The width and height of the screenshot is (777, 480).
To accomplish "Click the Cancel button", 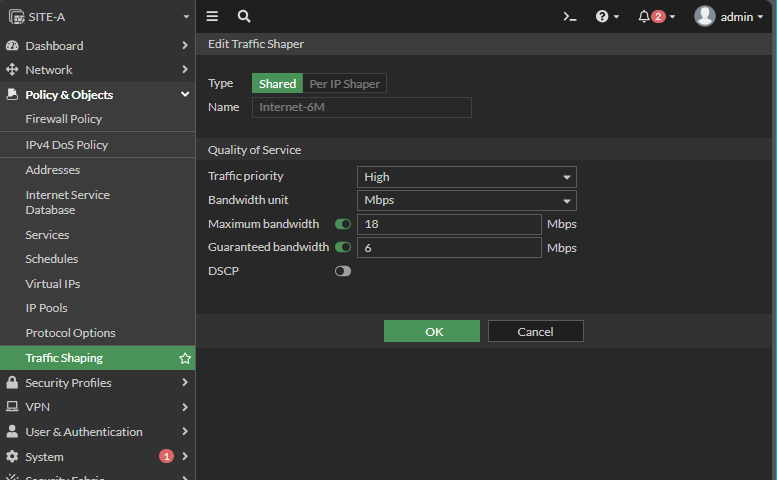I will (535, 331).
